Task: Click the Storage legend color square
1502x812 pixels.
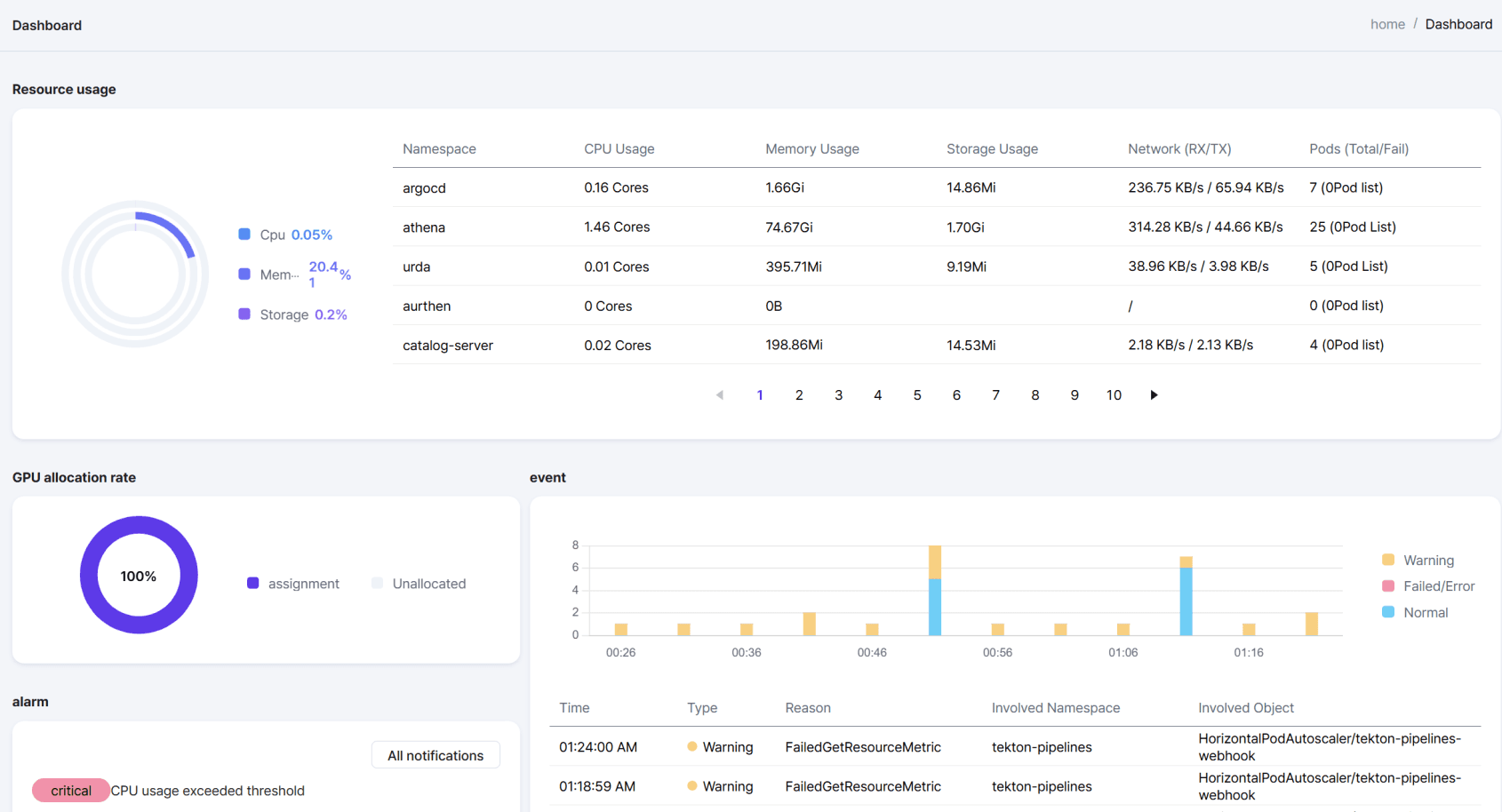Action: click(244, 314)
